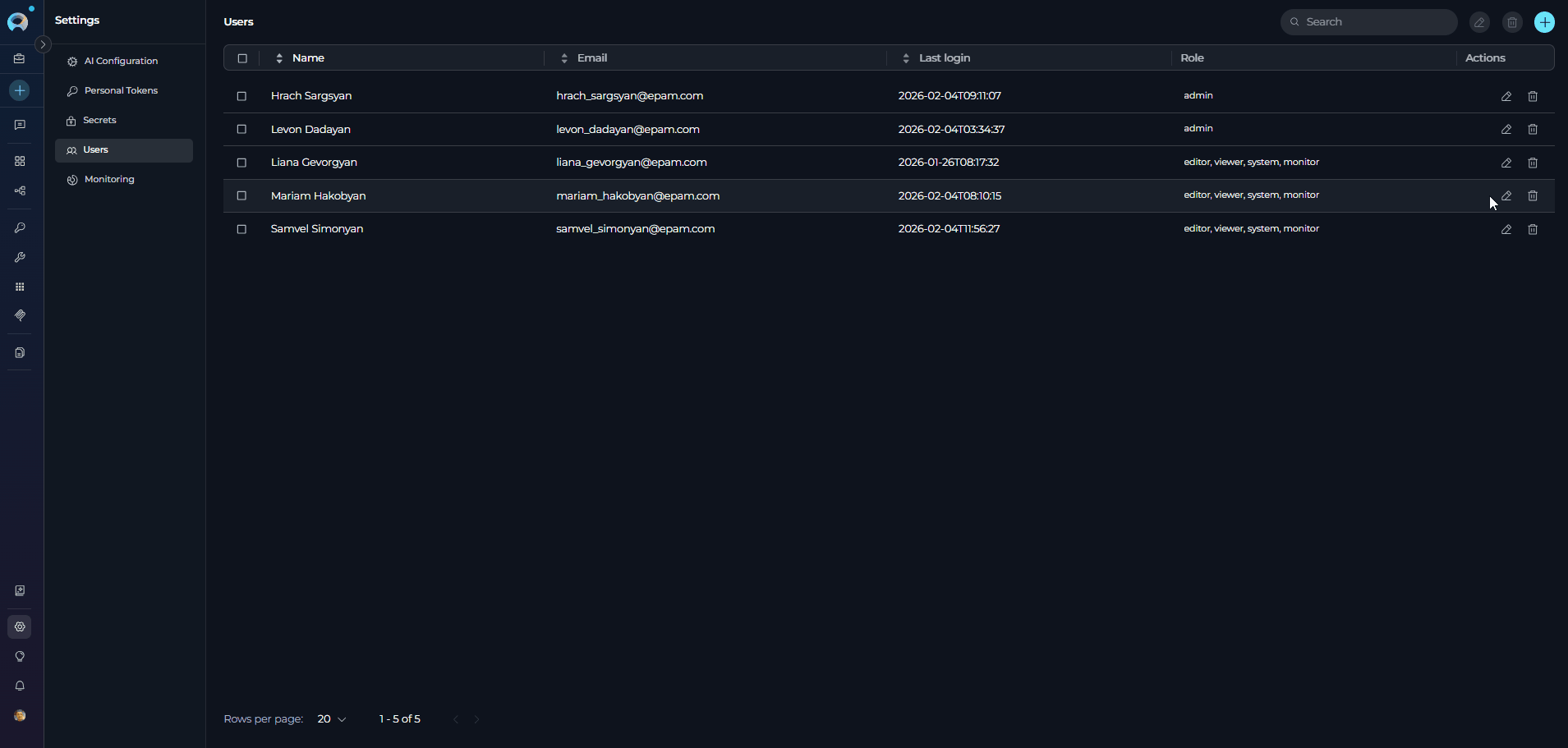Open the notifications bell in sidebar

[20, 686]
